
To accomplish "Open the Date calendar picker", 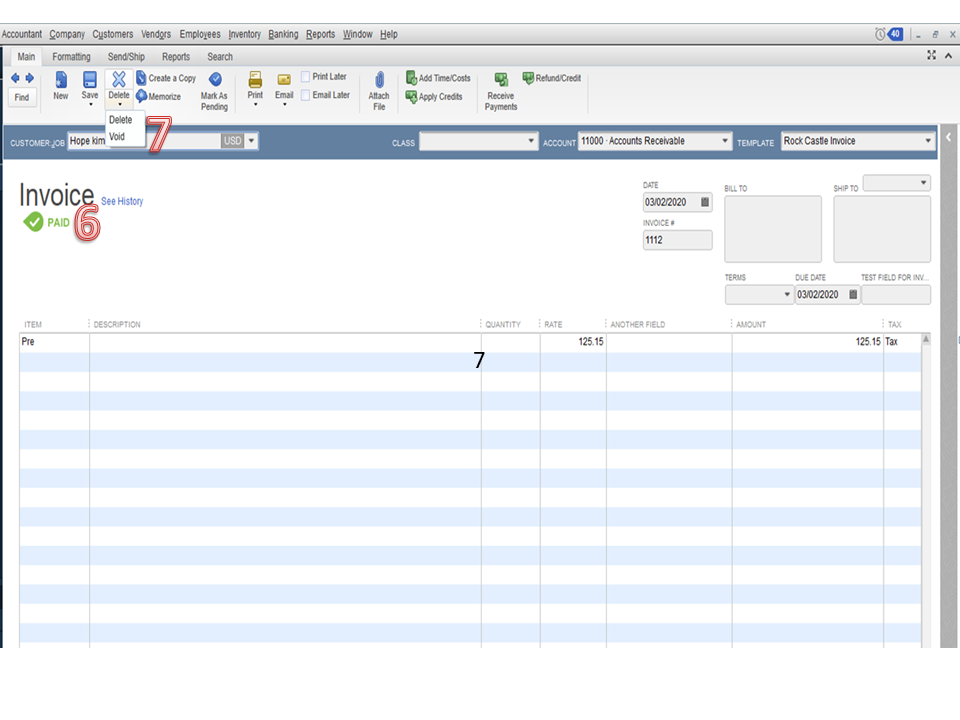I will [x=705, y=202].
